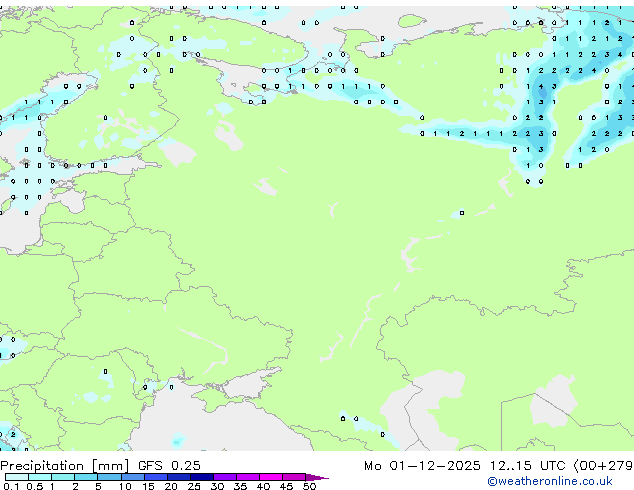The height and width of the screenshot is (490, 634).
Task: Select the 5–10 mm legend swatch
Action: click(109, 477)
